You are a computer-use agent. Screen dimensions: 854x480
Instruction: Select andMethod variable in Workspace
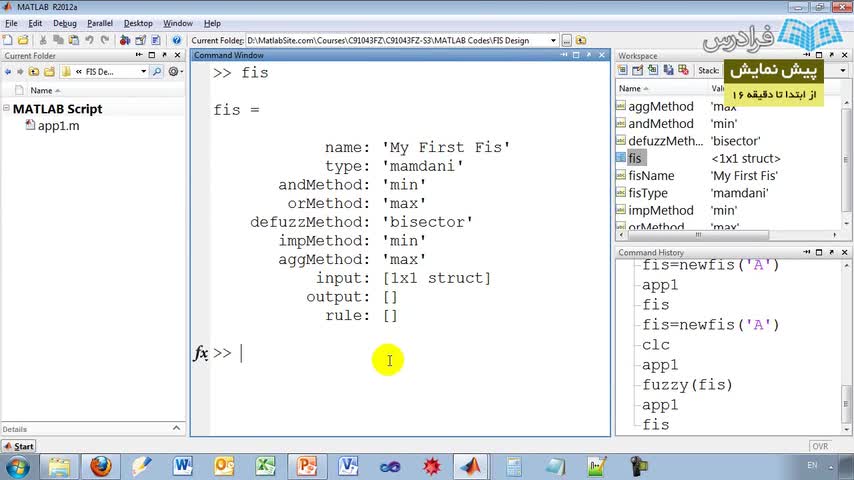[661, 124]
